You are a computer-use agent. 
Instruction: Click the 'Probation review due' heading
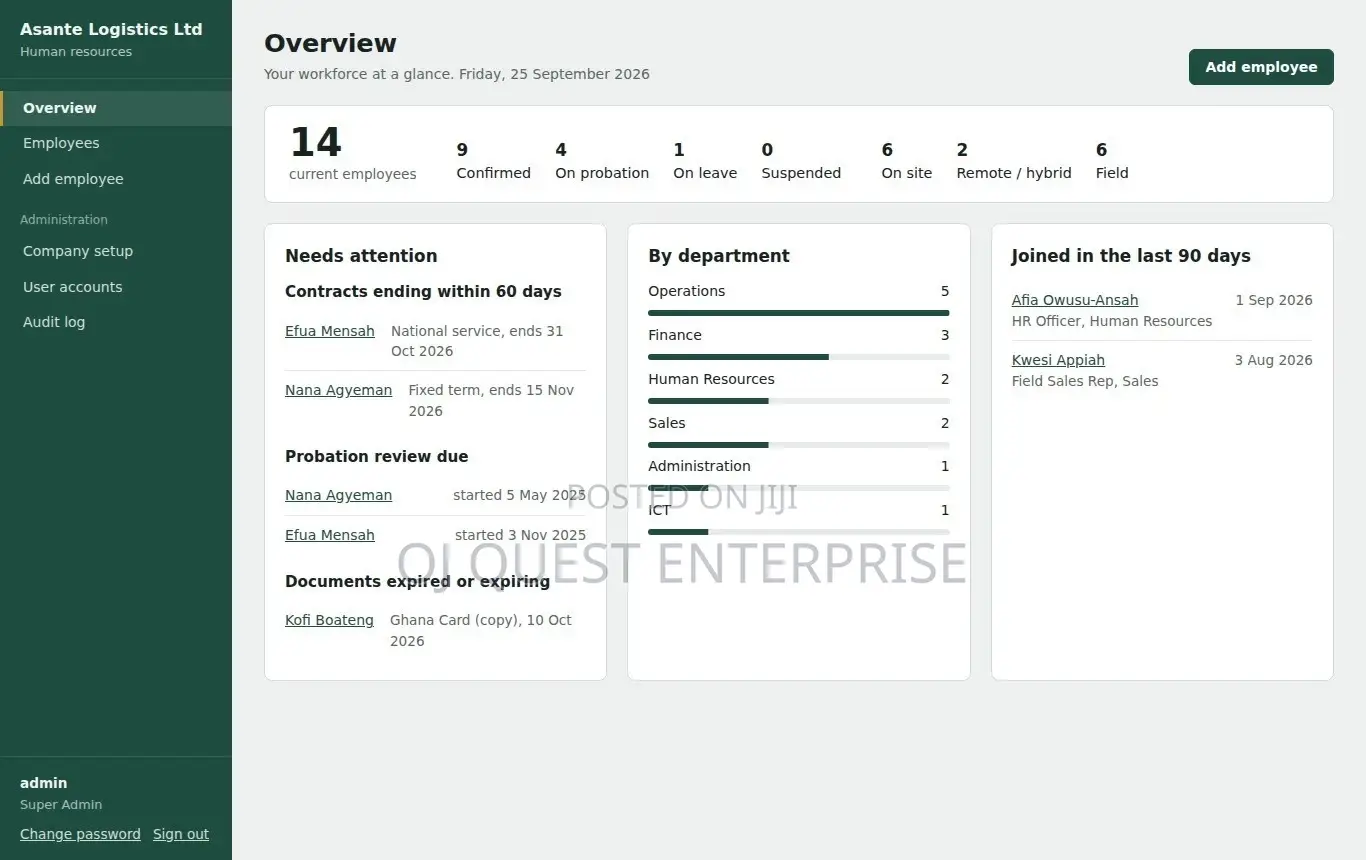(x=376, y=456)
